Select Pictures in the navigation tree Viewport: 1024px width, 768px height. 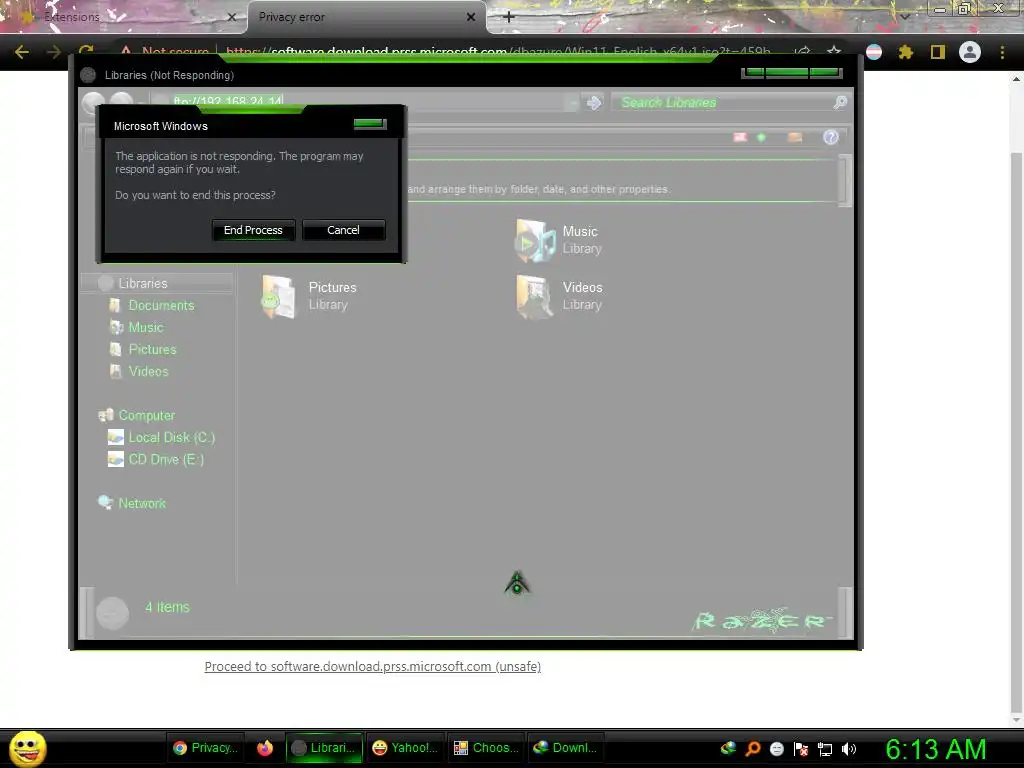click(152, 349)
